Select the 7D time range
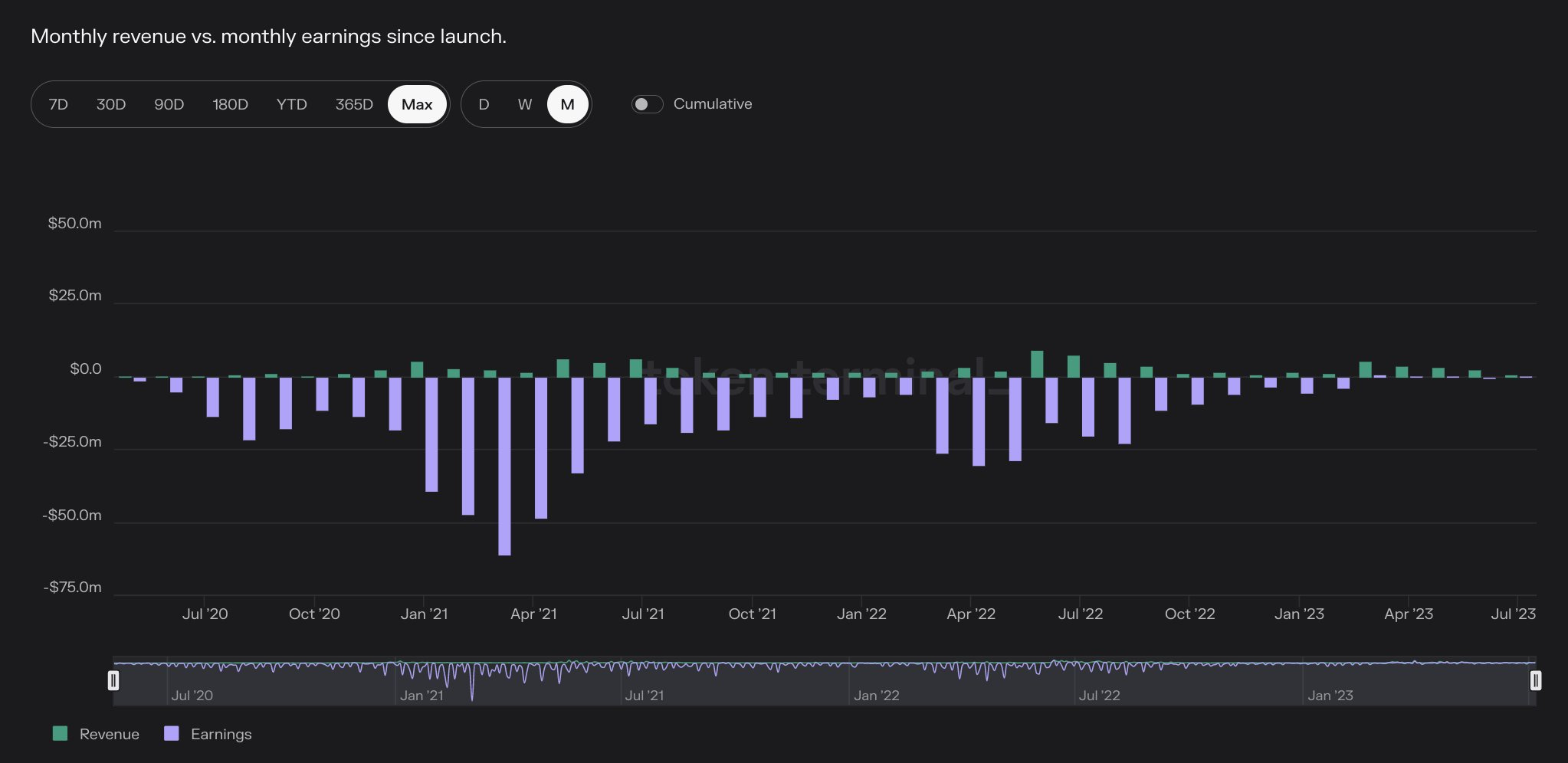The width and height of the screenshot is (1568, 763). (x=58, y=104)
